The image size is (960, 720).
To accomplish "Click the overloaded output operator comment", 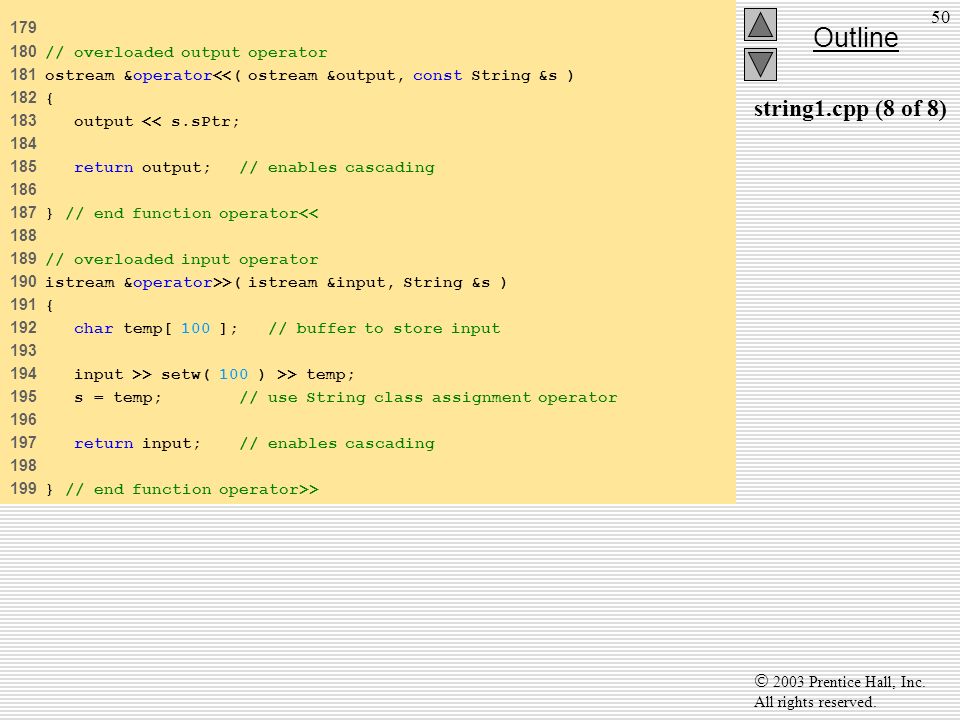I will (x=186, y=53).
